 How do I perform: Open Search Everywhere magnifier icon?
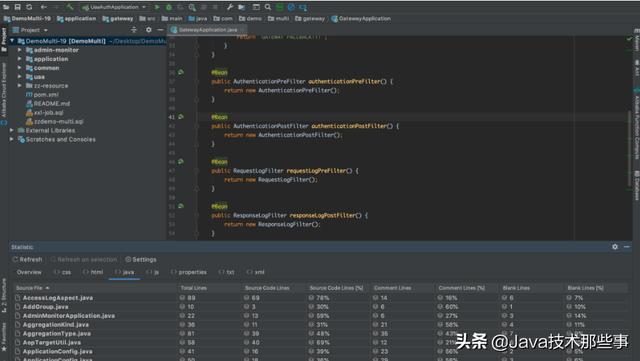click(268, 7)
